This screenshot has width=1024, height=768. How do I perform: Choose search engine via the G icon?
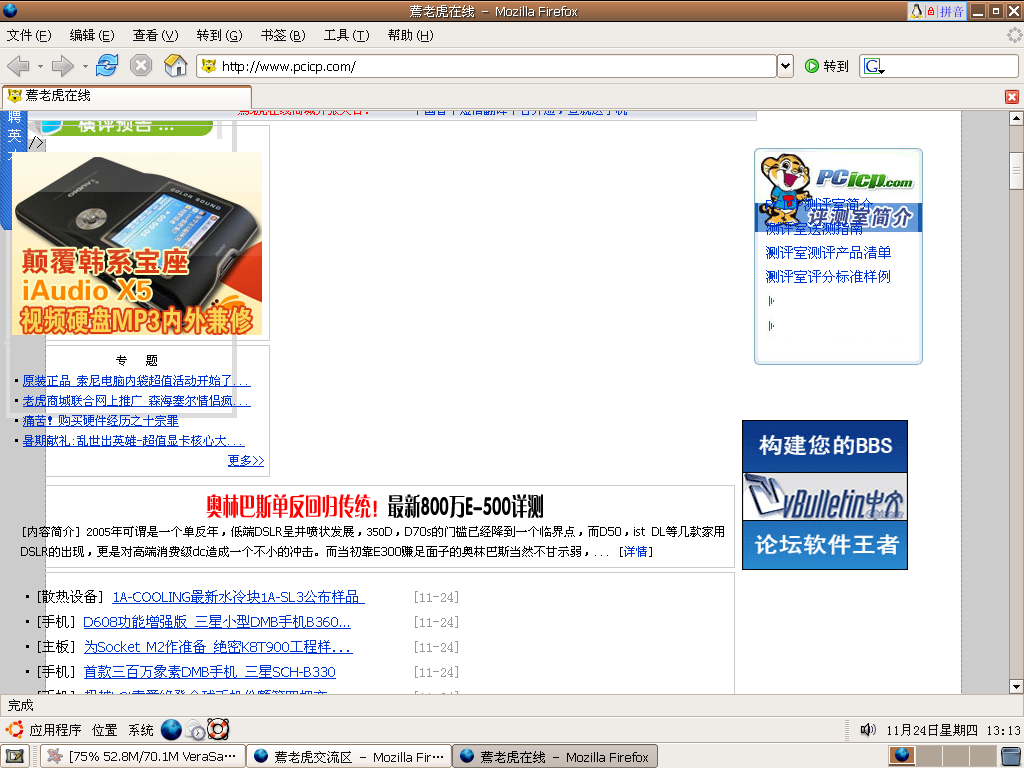[x=874, y=66]
